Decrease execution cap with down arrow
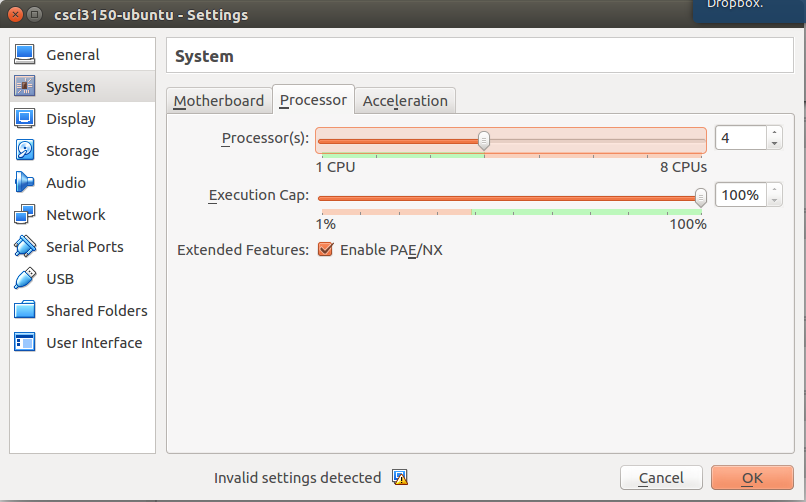 [x=774, y=201]
